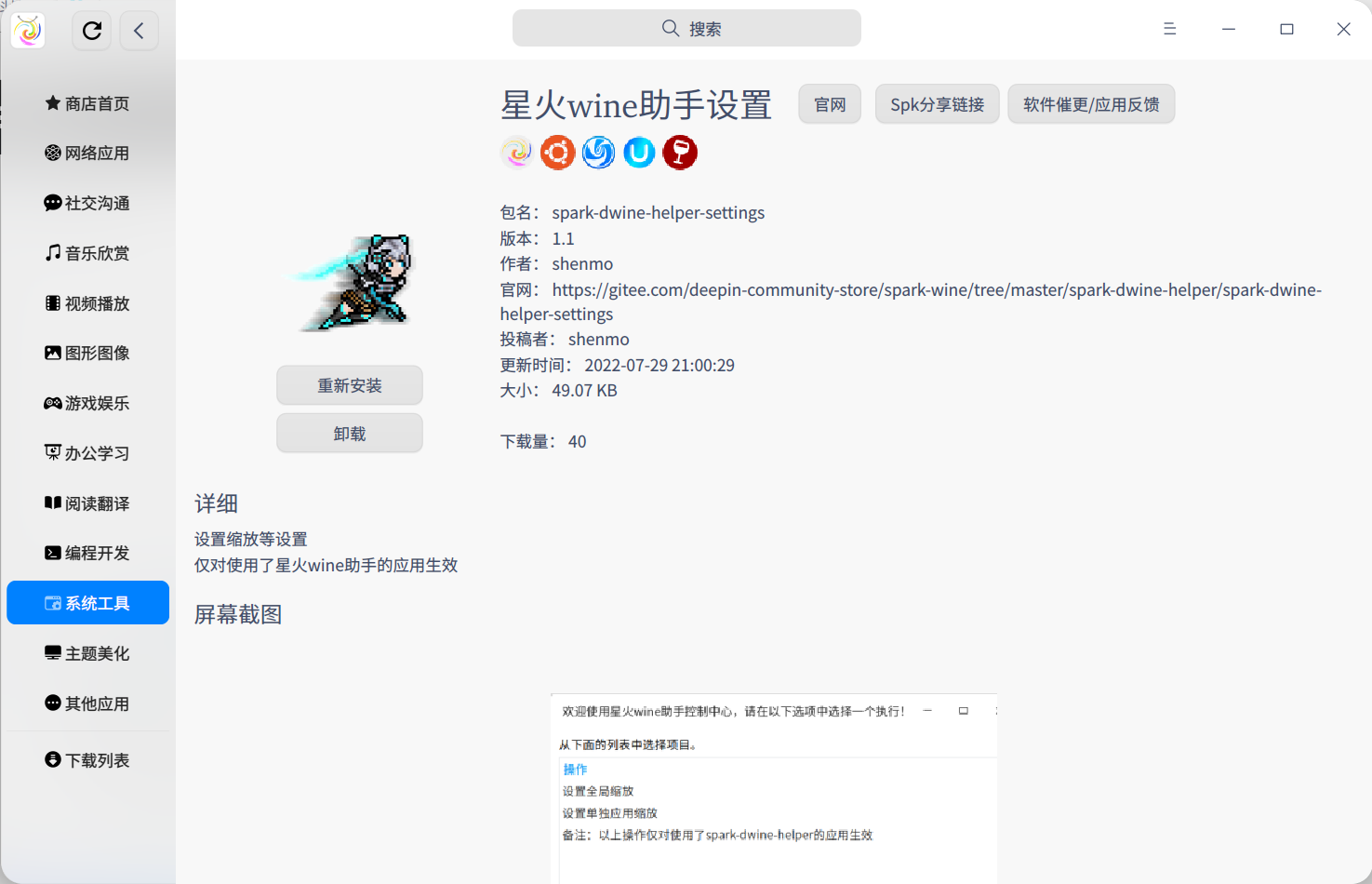Open 音乐欣赏 category in sidebar
The width and height of the screenshot is (1372, 884).
87,252
